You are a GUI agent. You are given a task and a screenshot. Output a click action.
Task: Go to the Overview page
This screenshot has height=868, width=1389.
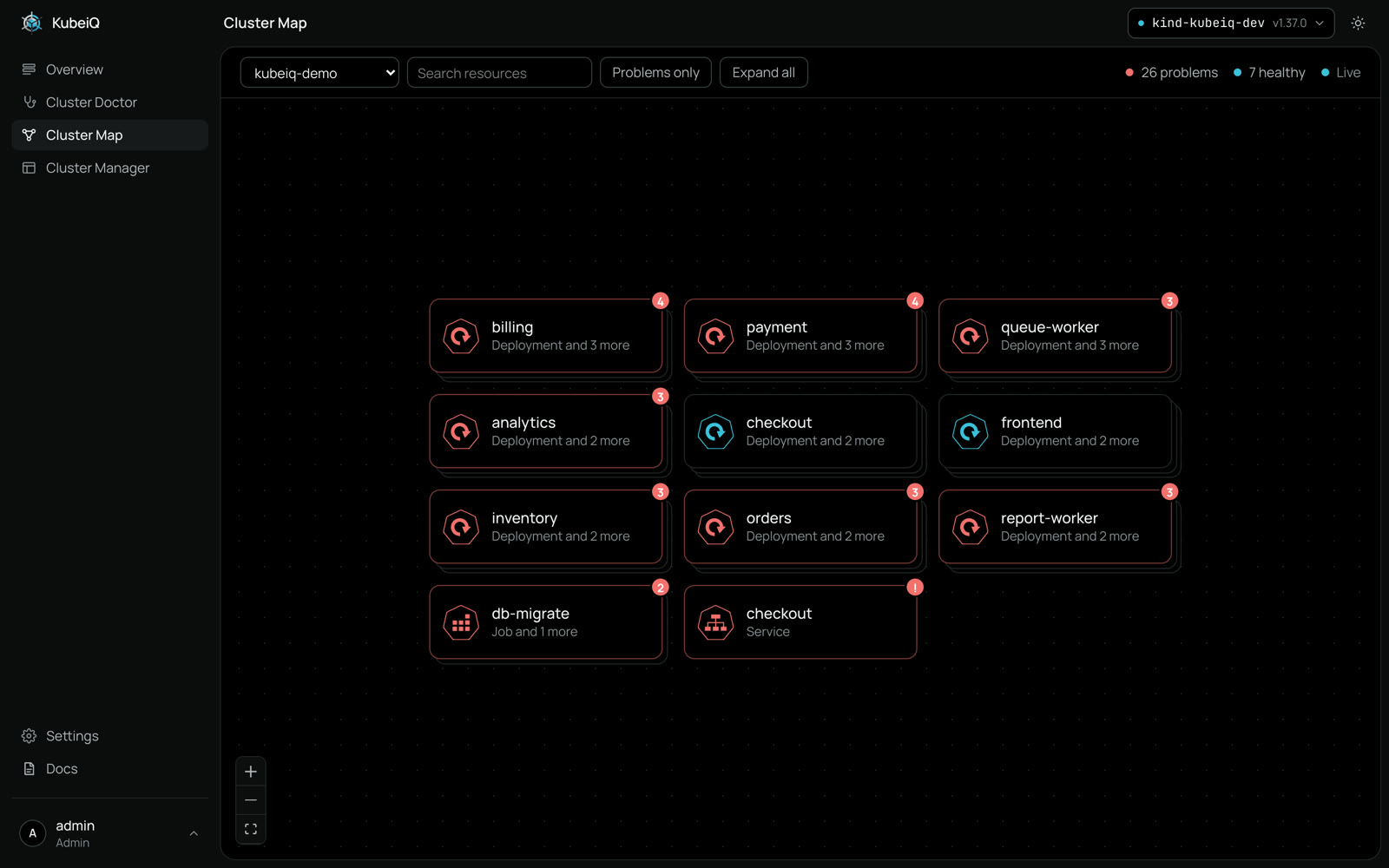[110, 69]
